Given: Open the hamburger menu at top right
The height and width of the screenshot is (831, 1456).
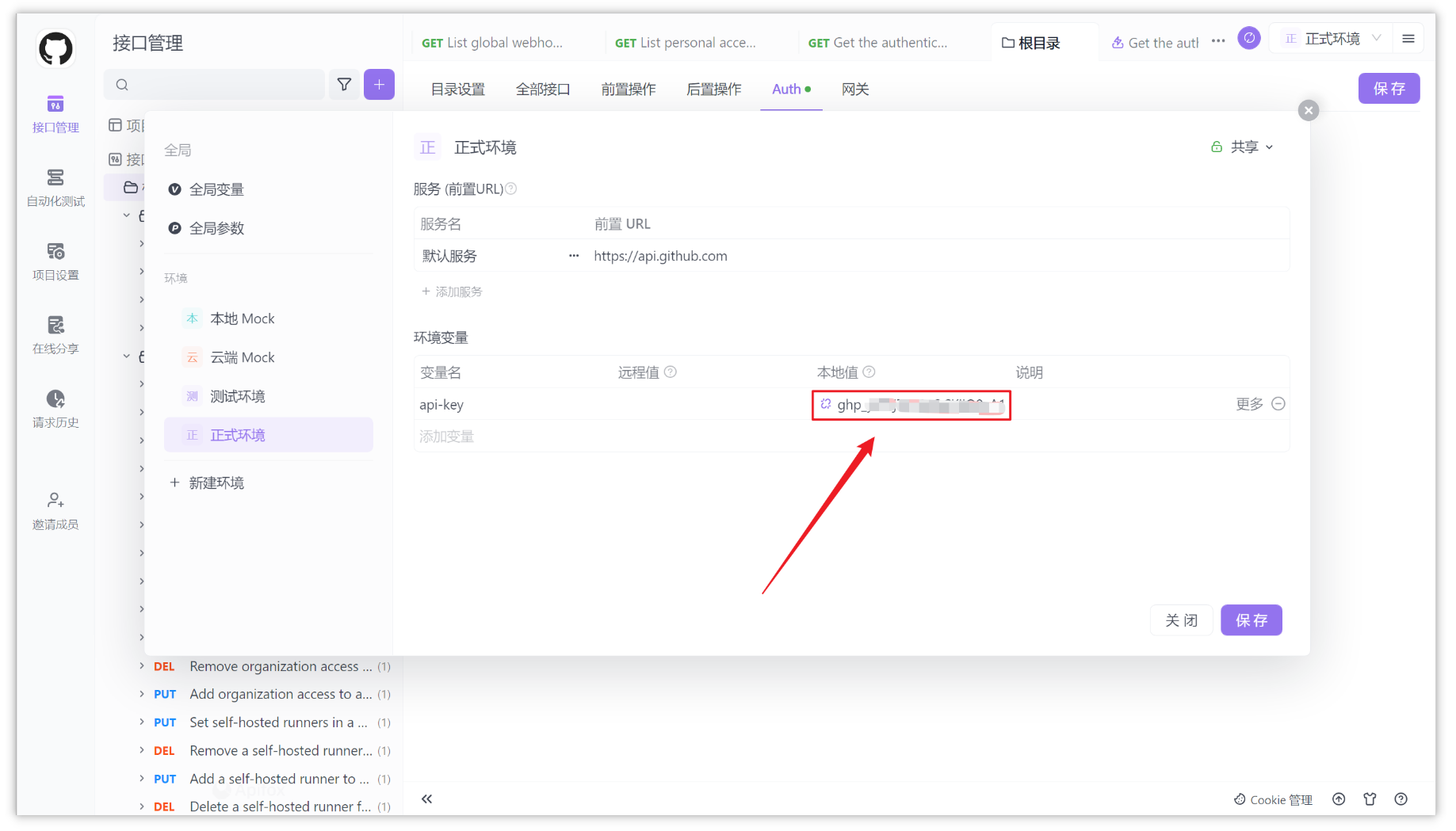Looking at the screenshot, I should click(1409, 38).
